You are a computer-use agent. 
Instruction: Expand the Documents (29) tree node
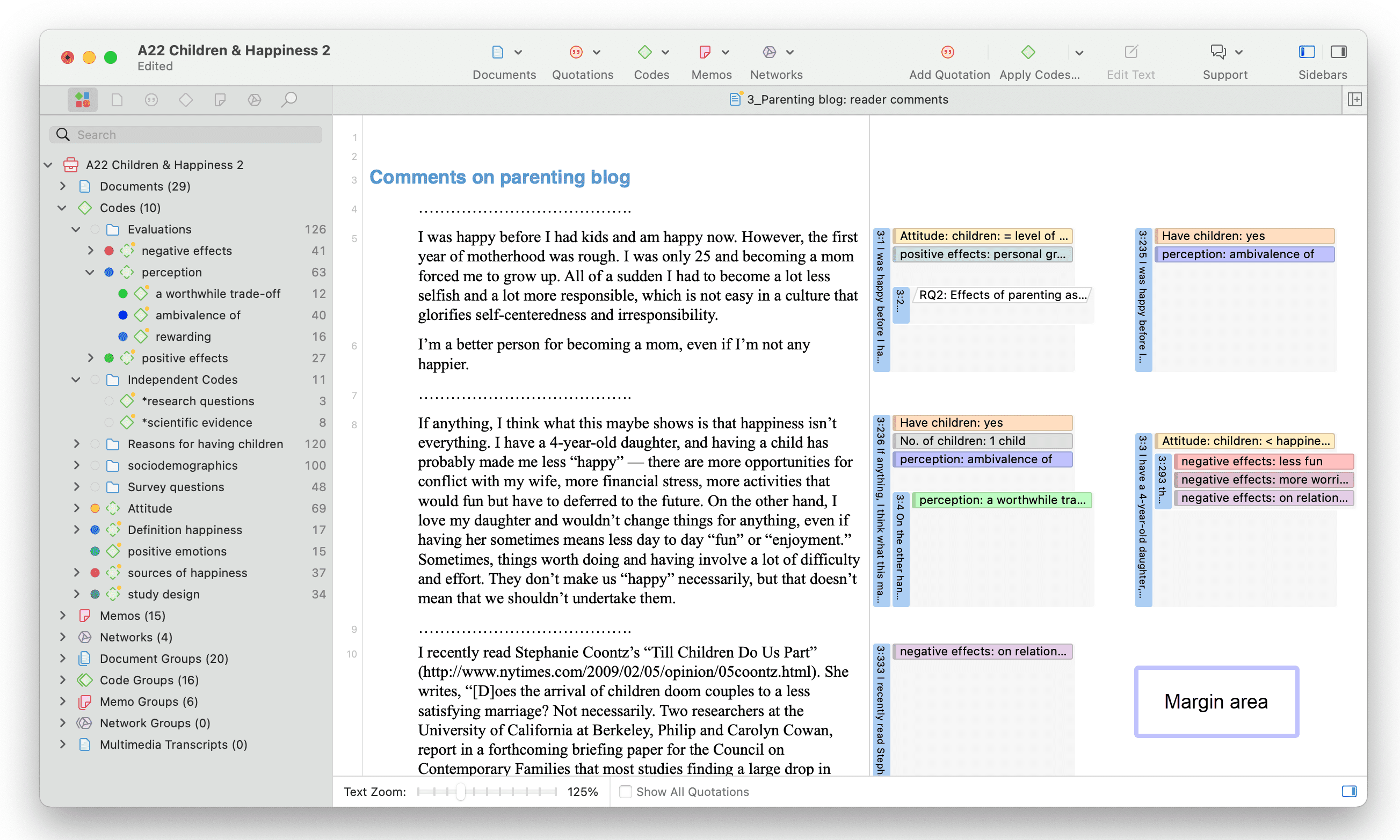coord(63,186)
